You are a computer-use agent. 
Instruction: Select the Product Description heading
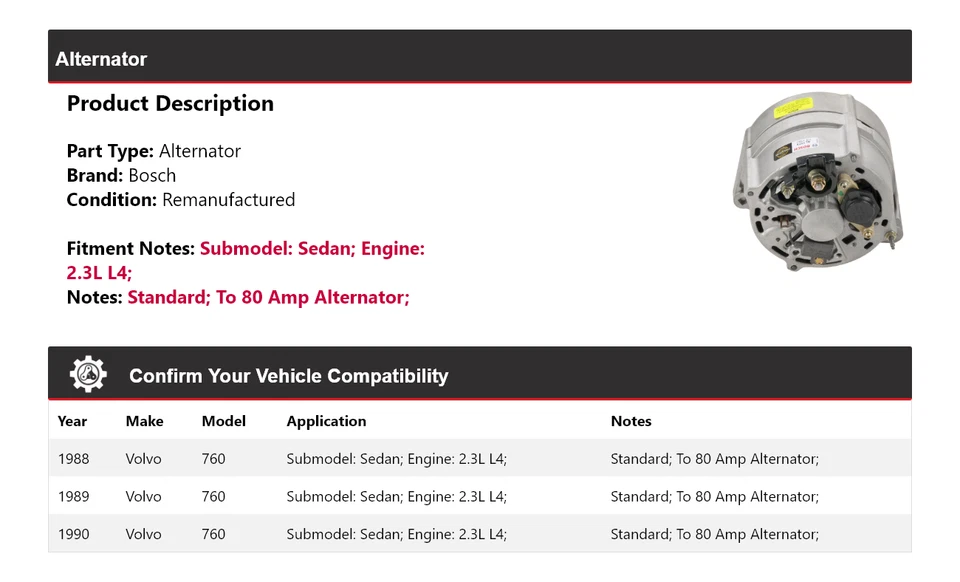170,104
